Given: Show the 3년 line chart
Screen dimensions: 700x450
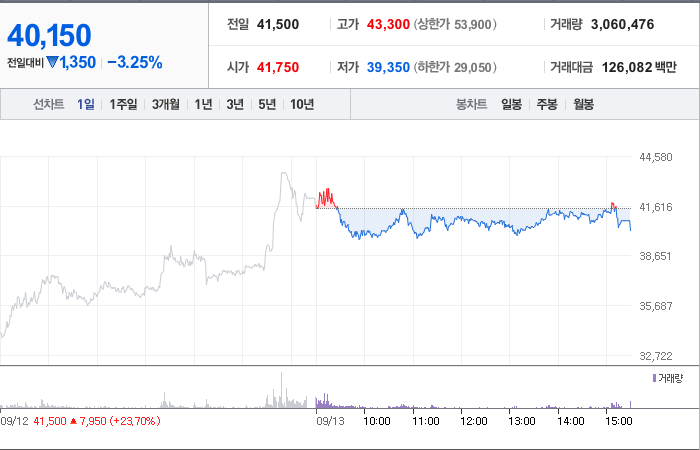Looking at the screenshot, I should [x=235, y=104].
